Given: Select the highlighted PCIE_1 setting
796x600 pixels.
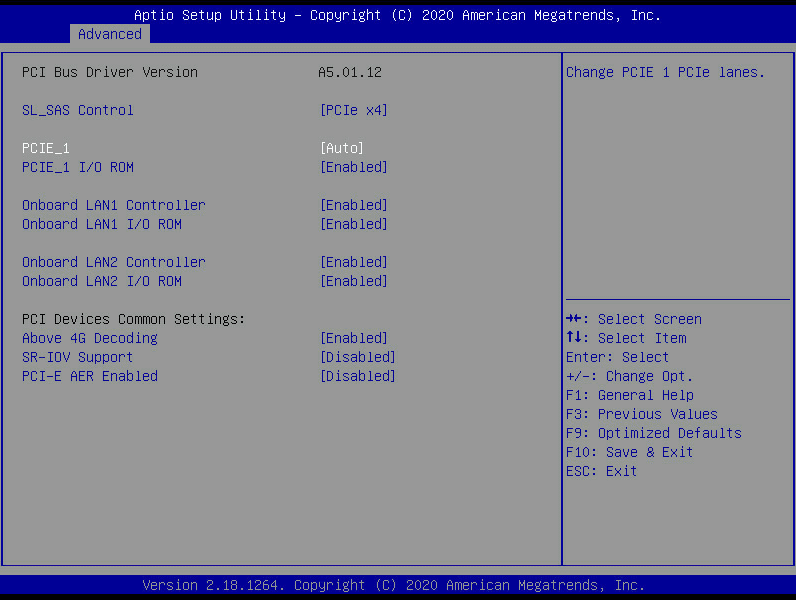Looking at the screenshot, I should (46, 148).
